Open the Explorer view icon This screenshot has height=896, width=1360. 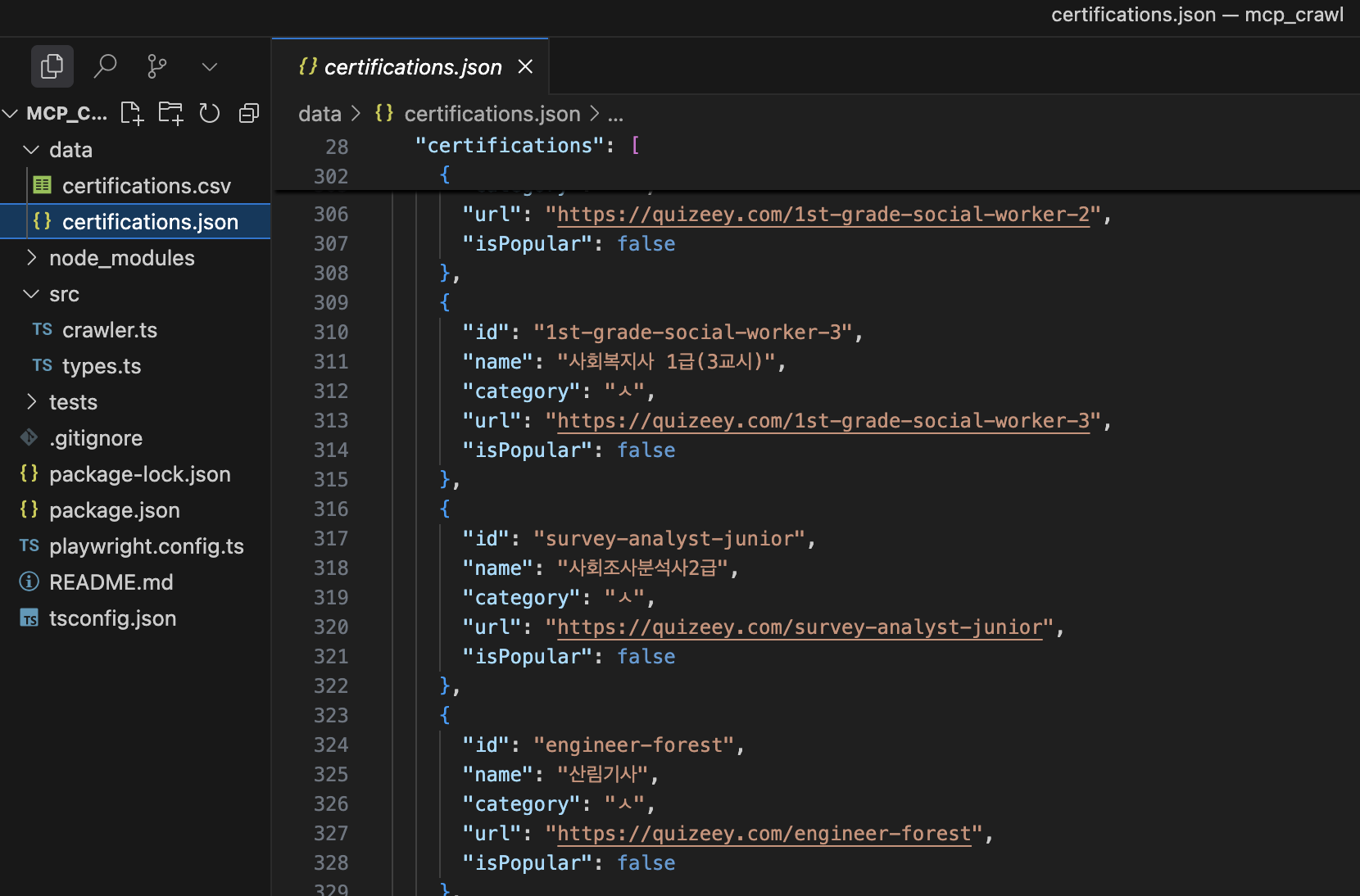pyautogui.click(x=52, y=66)
